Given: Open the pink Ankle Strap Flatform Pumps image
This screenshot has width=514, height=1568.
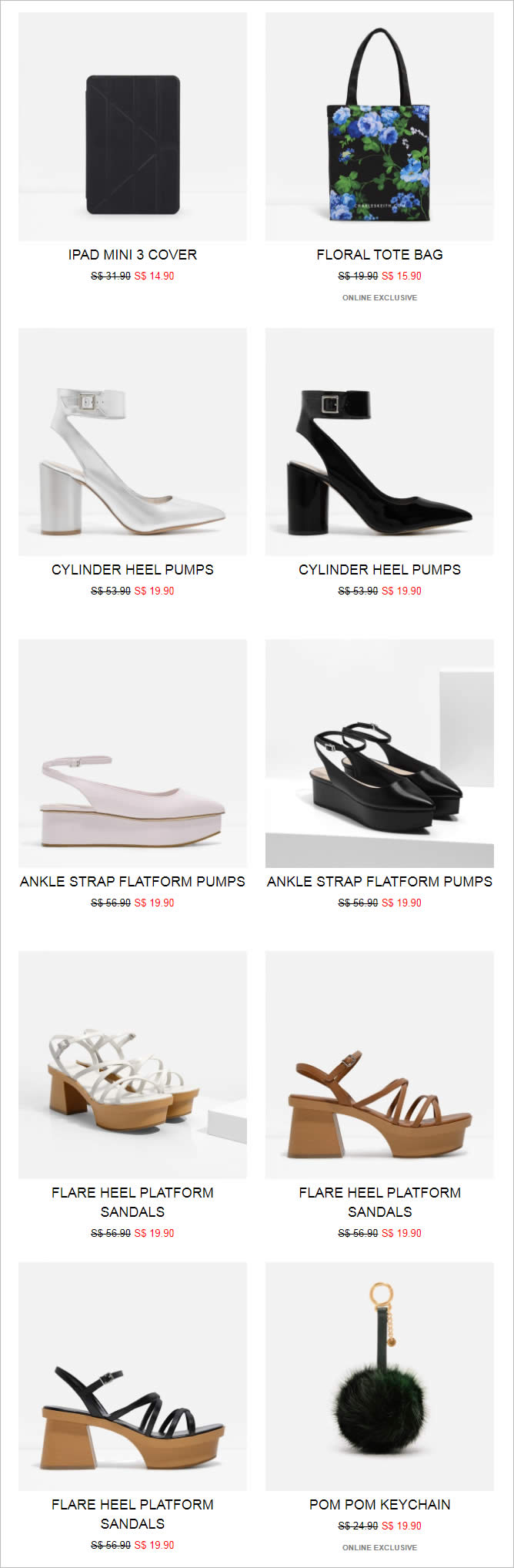Looking at the screenshot, I should pyautogui.click(x=132, y=753).
